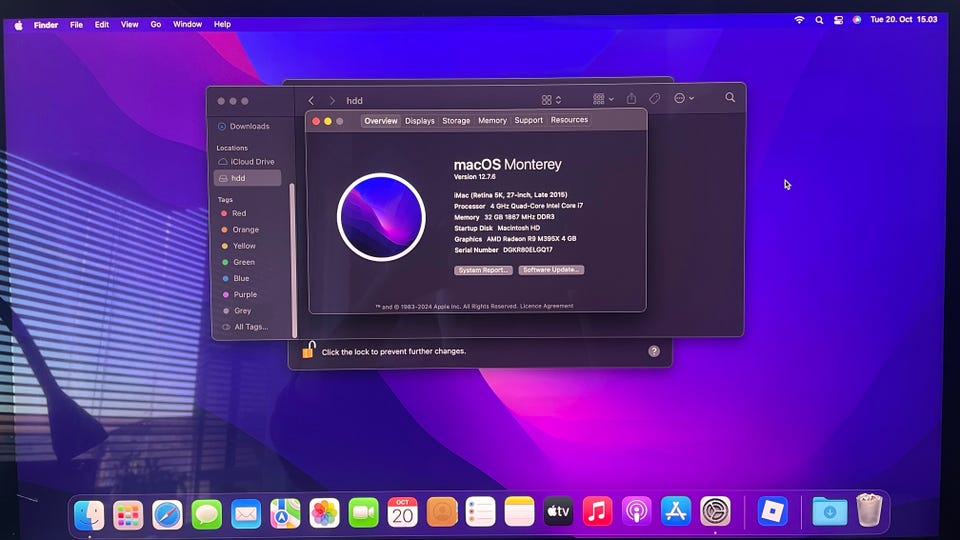This screenshot has height=540, width=960.
Task: Click the Wi-Fi status icon
Action: 799,20
